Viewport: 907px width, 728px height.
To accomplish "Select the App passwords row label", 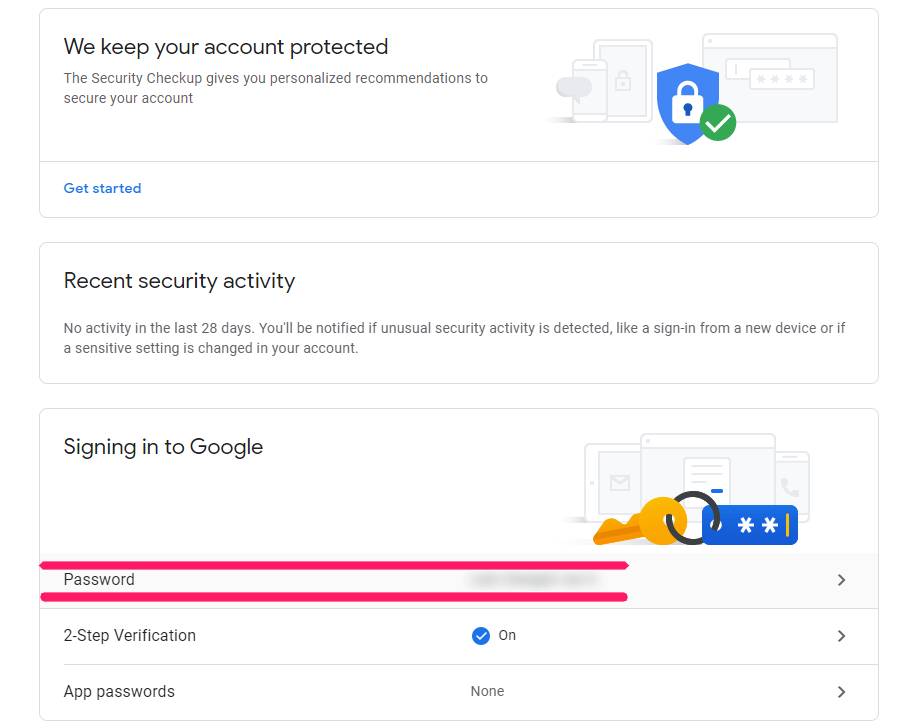I will pos(119,692).
